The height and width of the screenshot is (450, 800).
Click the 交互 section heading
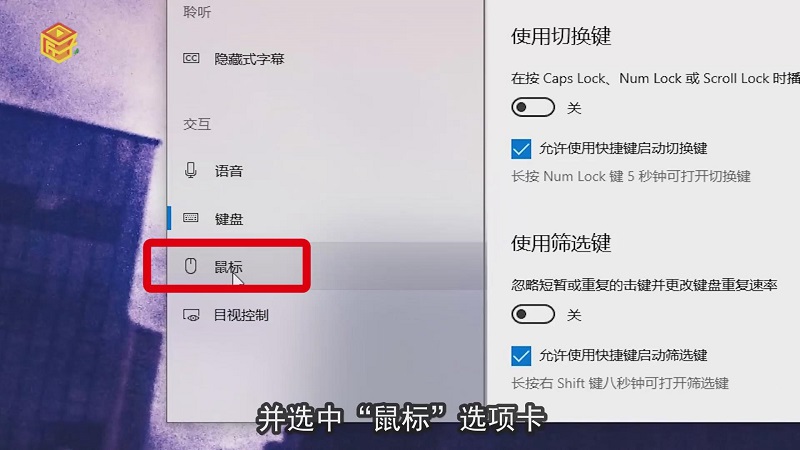click(x=197, y=124)
